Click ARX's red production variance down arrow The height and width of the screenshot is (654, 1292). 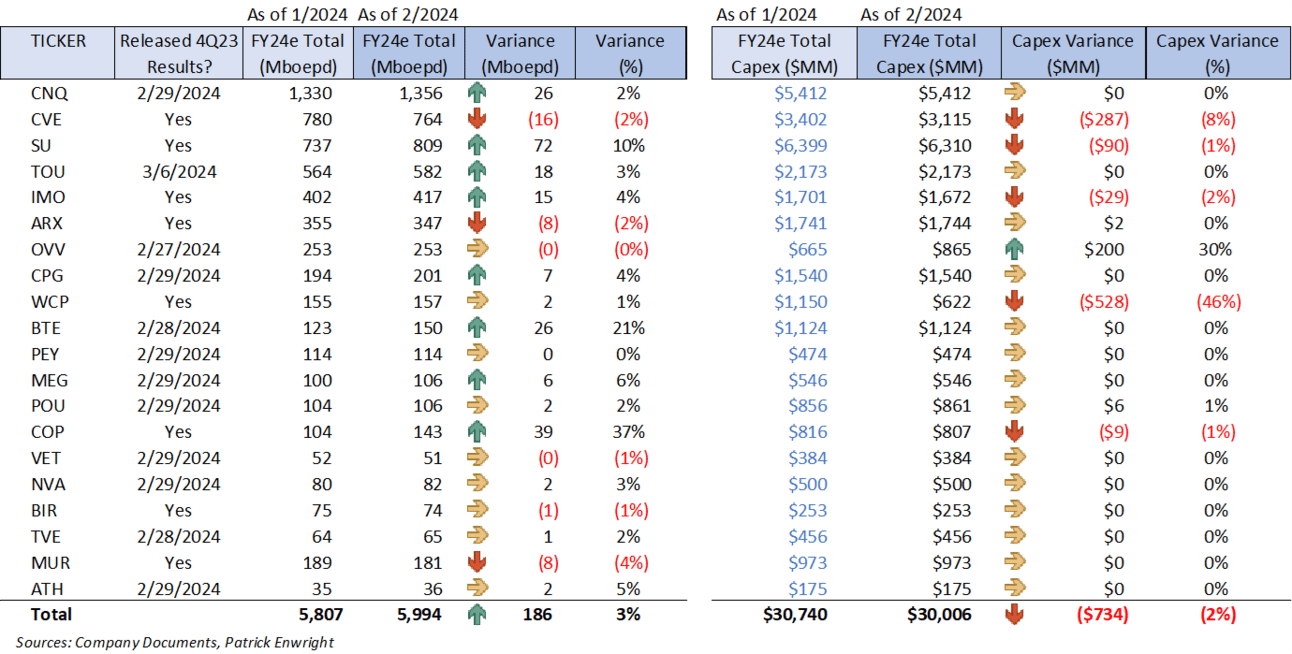pyautogui.click(x=477, y=223)
